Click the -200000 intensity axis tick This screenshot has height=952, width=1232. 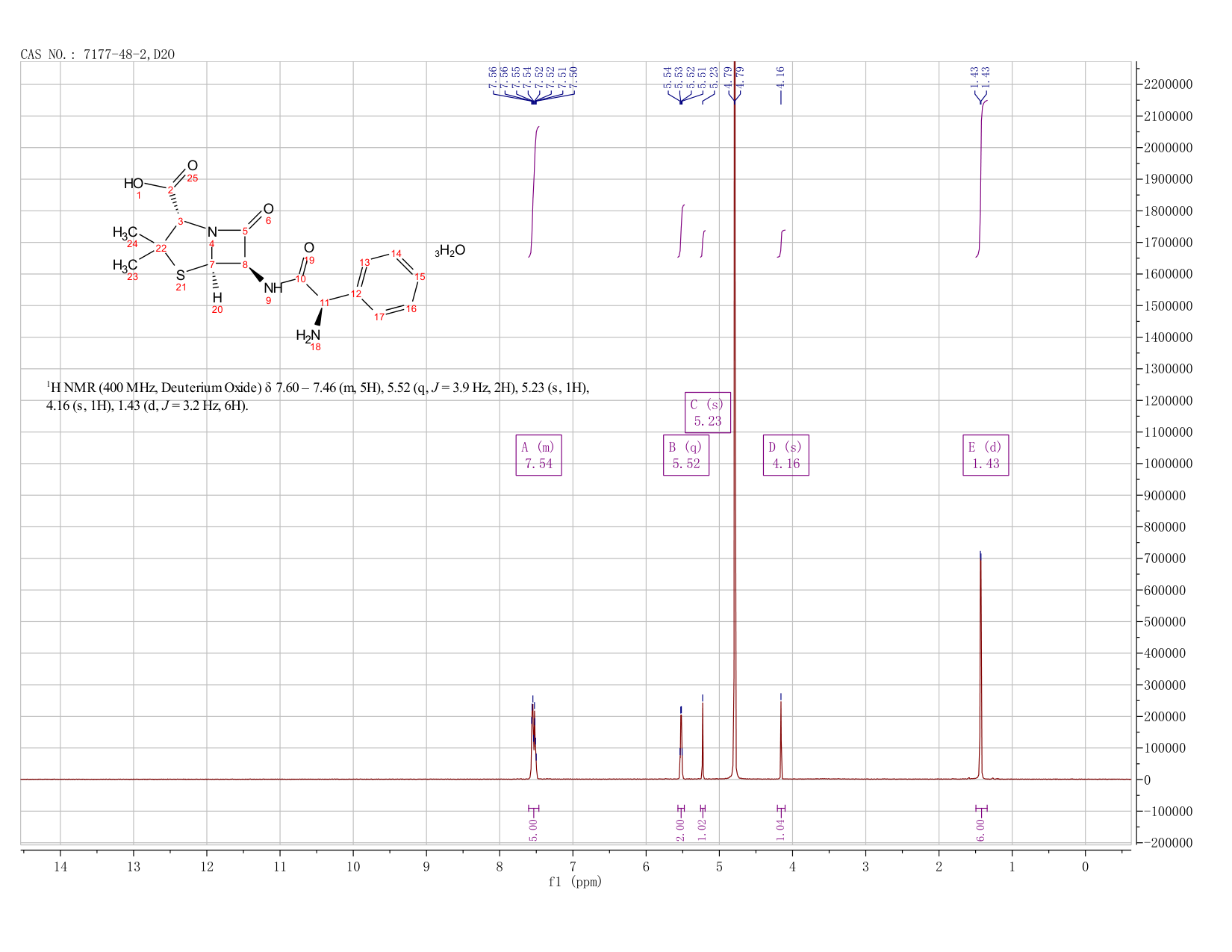tap(1166, 843)
